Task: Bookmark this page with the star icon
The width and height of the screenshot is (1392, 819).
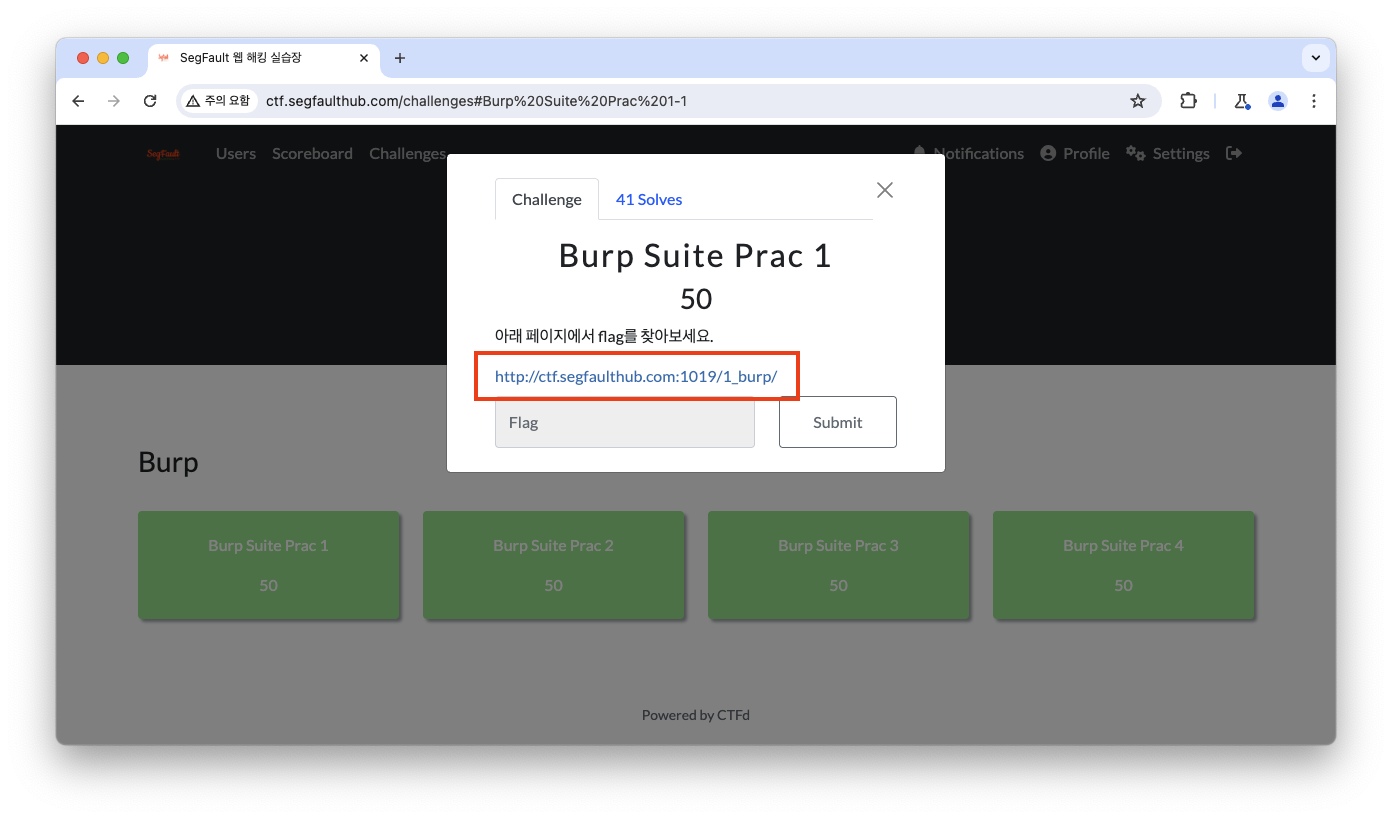Action: 1137,101
